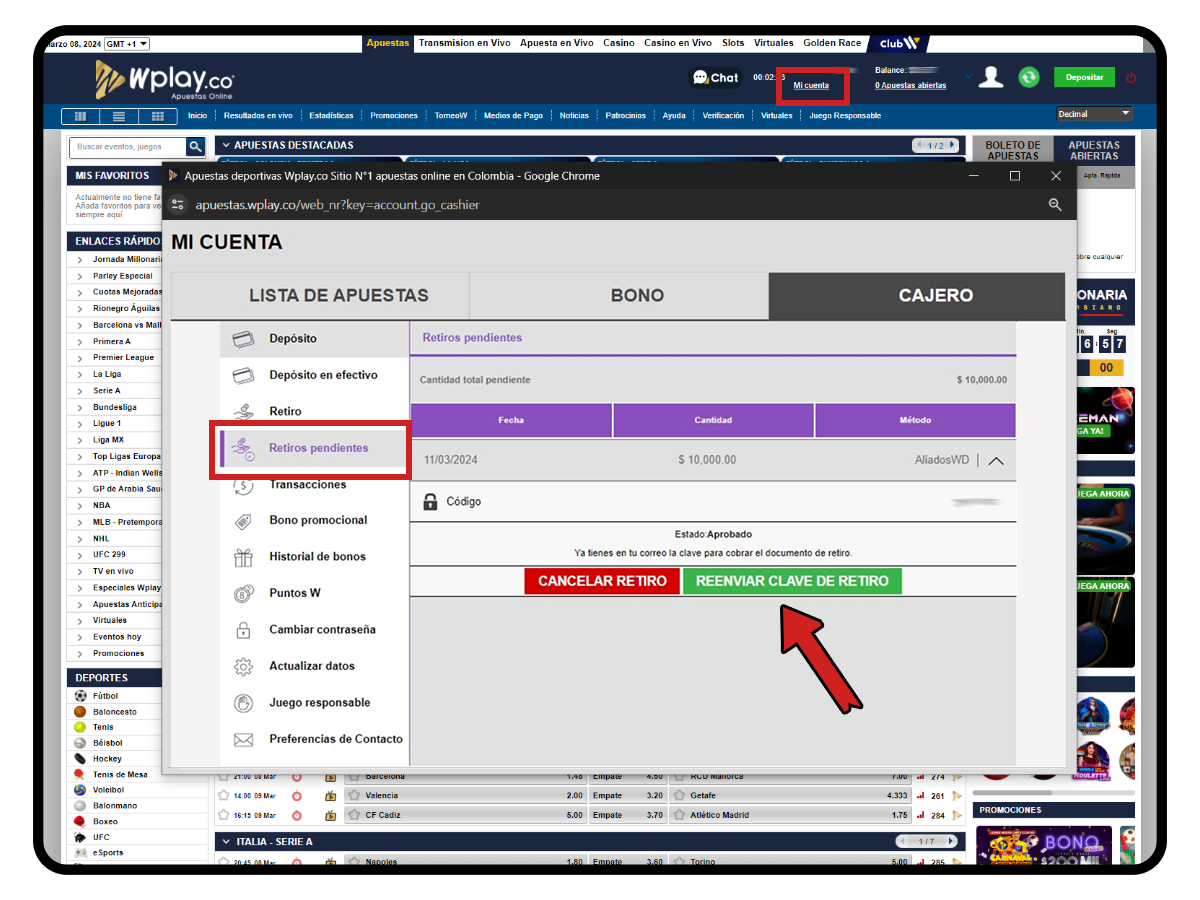
Task: Select the Cajero tab
Action: pyautogui.click(x=917, y=296)
